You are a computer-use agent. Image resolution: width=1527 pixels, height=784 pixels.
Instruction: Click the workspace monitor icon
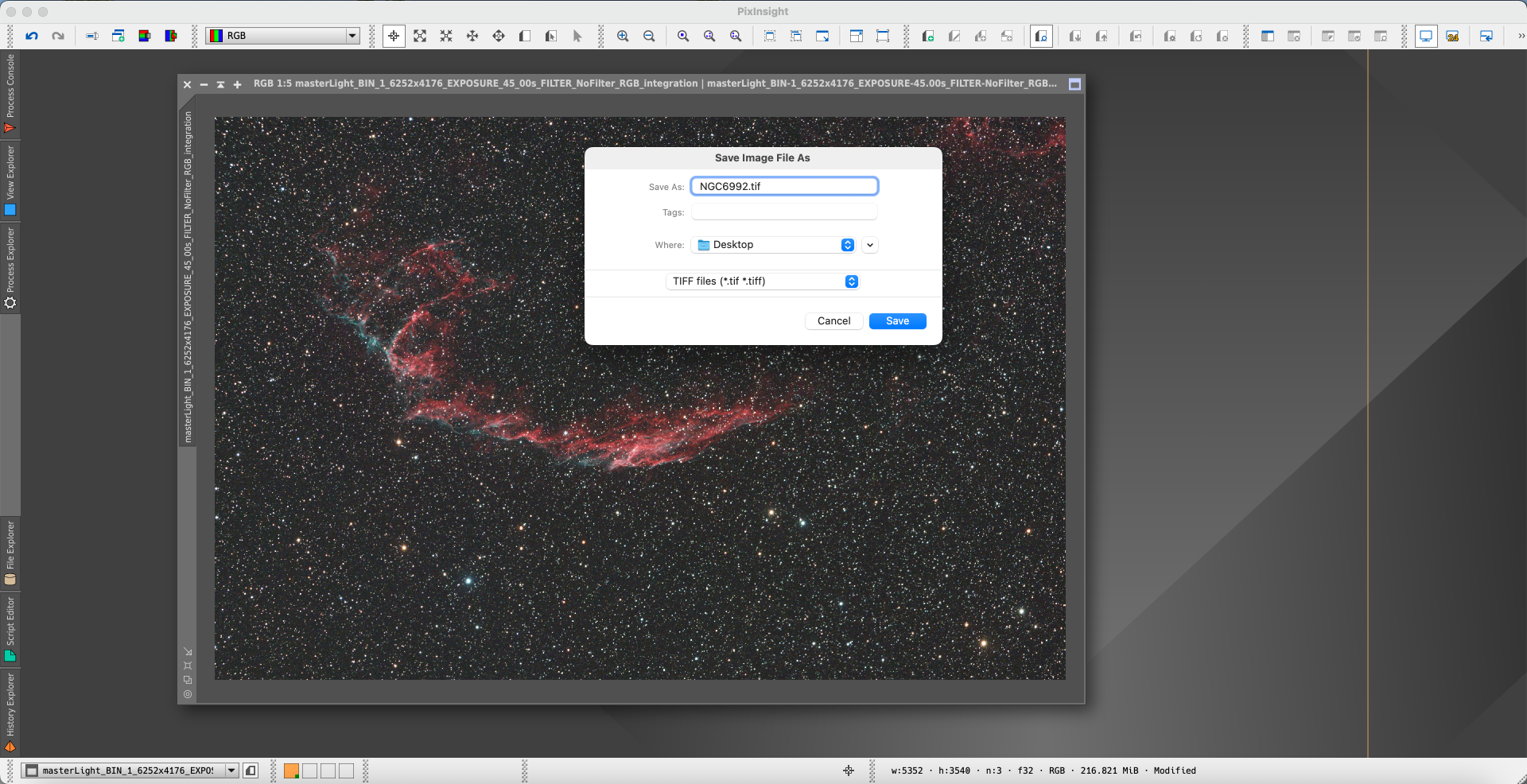pyautogui.click(x=1426, y=36)
